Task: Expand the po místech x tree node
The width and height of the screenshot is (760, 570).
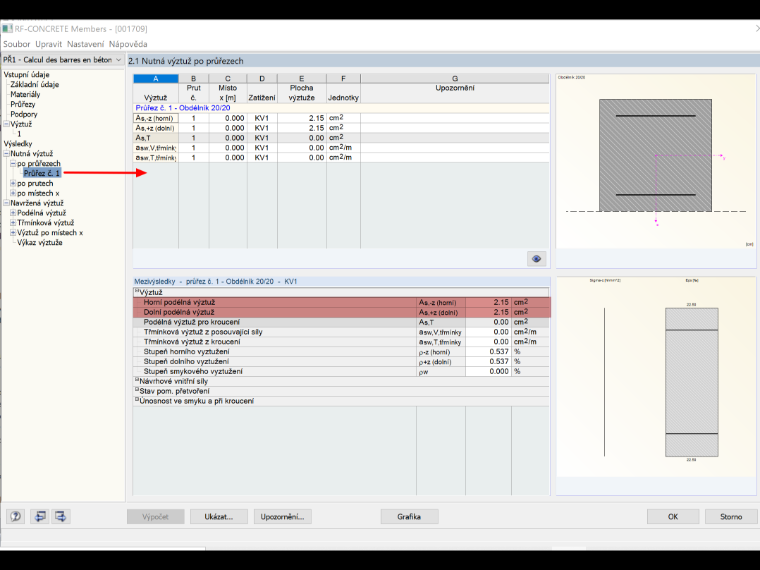Action: coord(14,193)
